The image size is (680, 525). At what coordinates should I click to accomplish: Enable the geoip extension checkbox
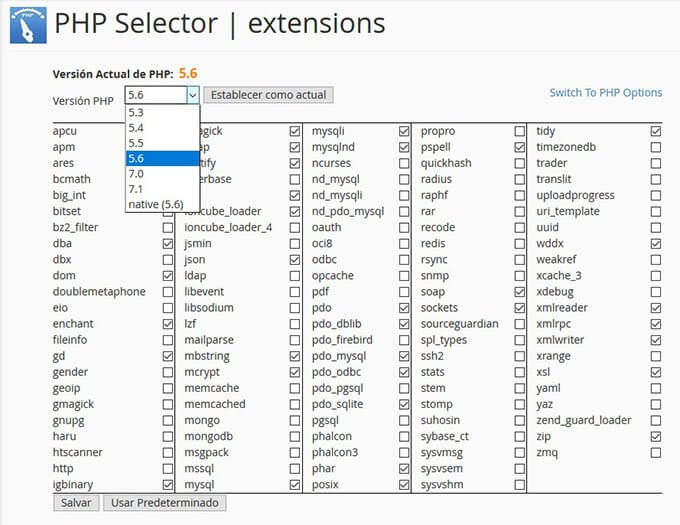click(x=168, y=388)
